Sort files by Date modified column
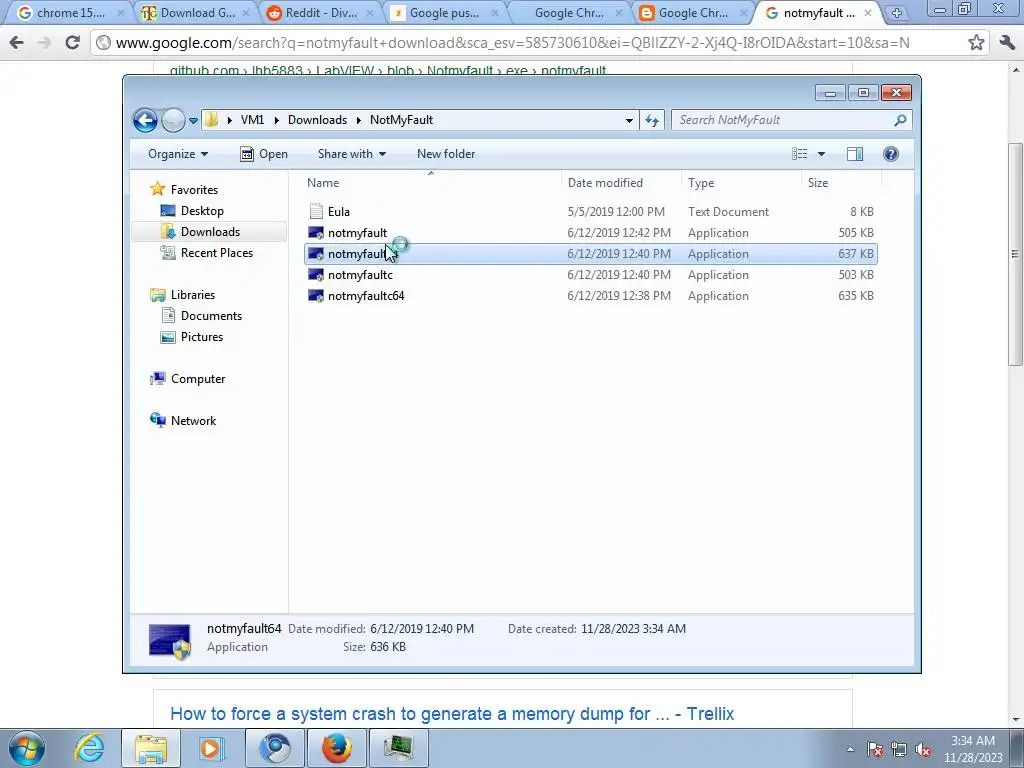The width and height of the screenshot is (1024, 768). click(x=621, y=183)
